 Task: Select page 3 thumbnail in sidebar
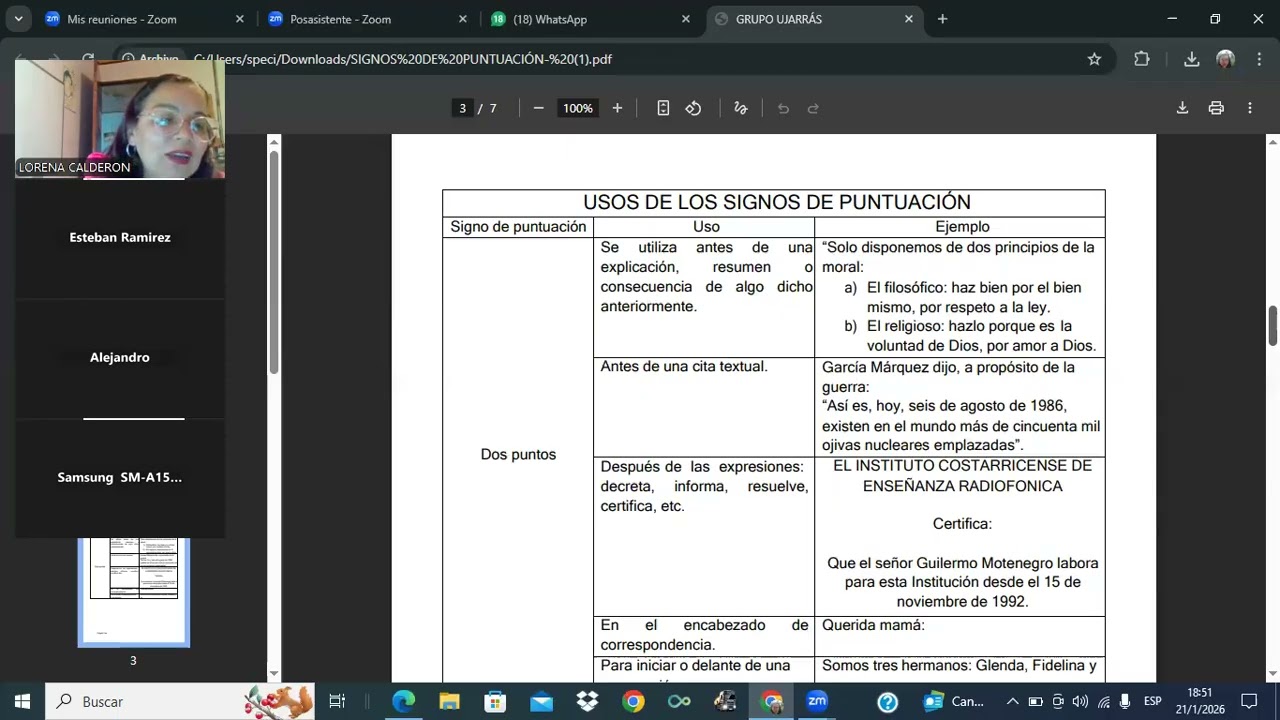134,590
